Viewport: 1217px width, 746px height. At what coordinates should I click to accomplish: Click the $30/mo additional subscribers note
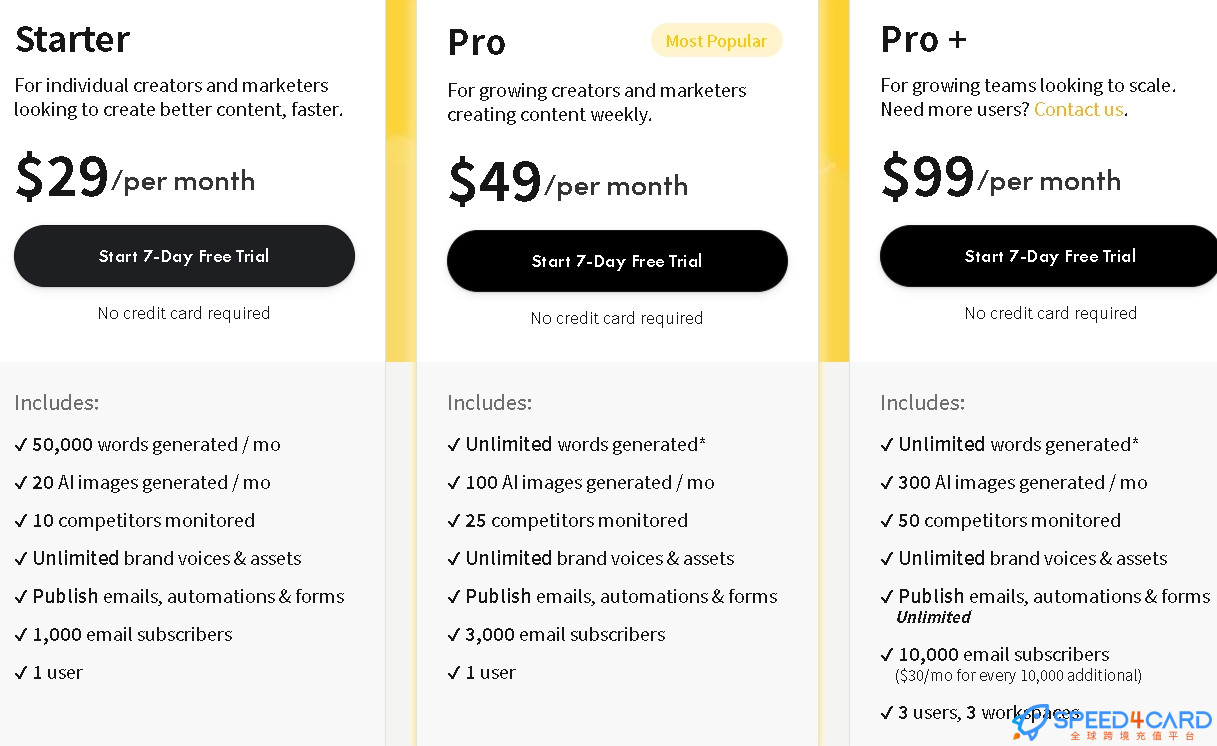coord(1018,676)
